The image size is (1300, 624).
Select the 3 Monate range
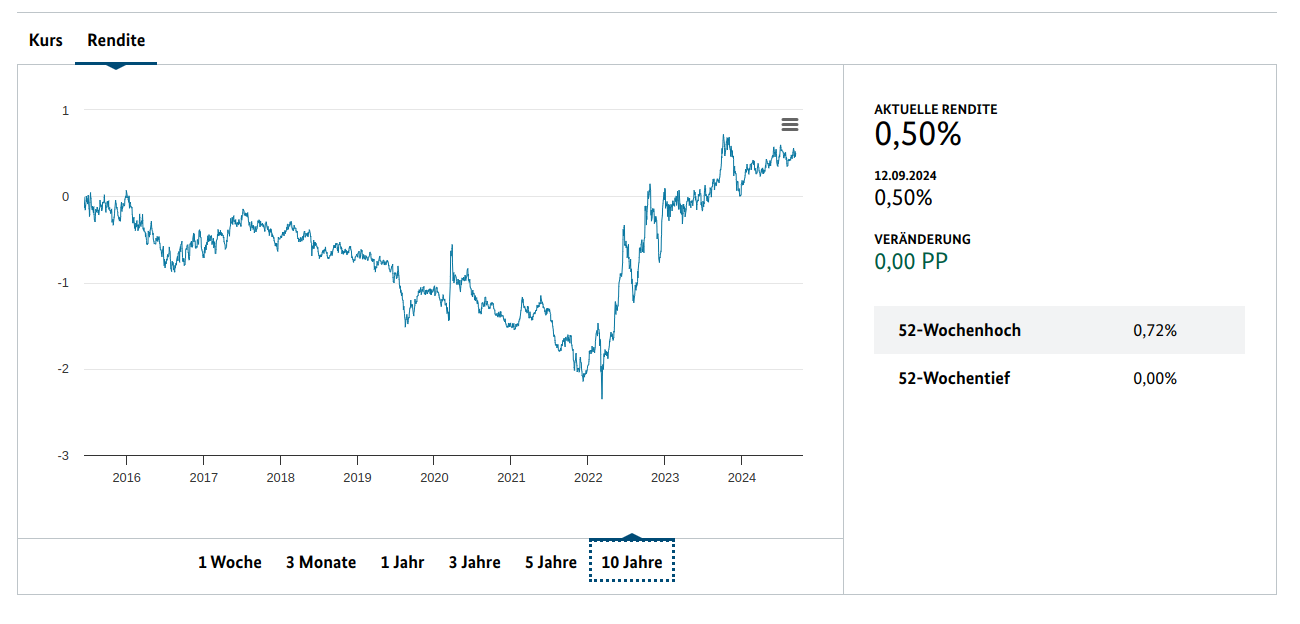(x=321, y=562)
